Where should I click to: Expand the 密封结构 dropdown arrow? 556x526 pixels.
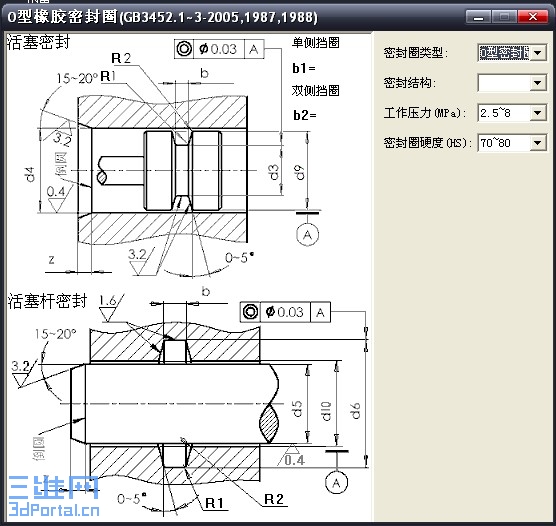[538, 83]
